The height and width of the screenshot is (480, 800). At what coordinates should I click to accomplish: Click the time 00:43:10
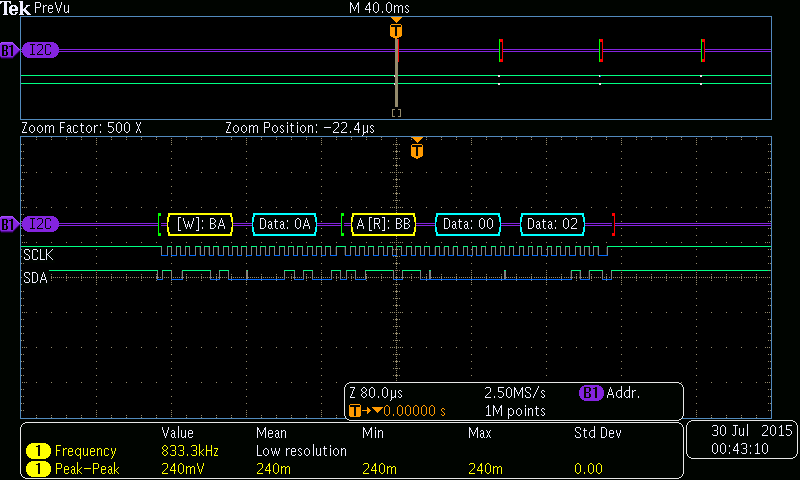(740, 449)
